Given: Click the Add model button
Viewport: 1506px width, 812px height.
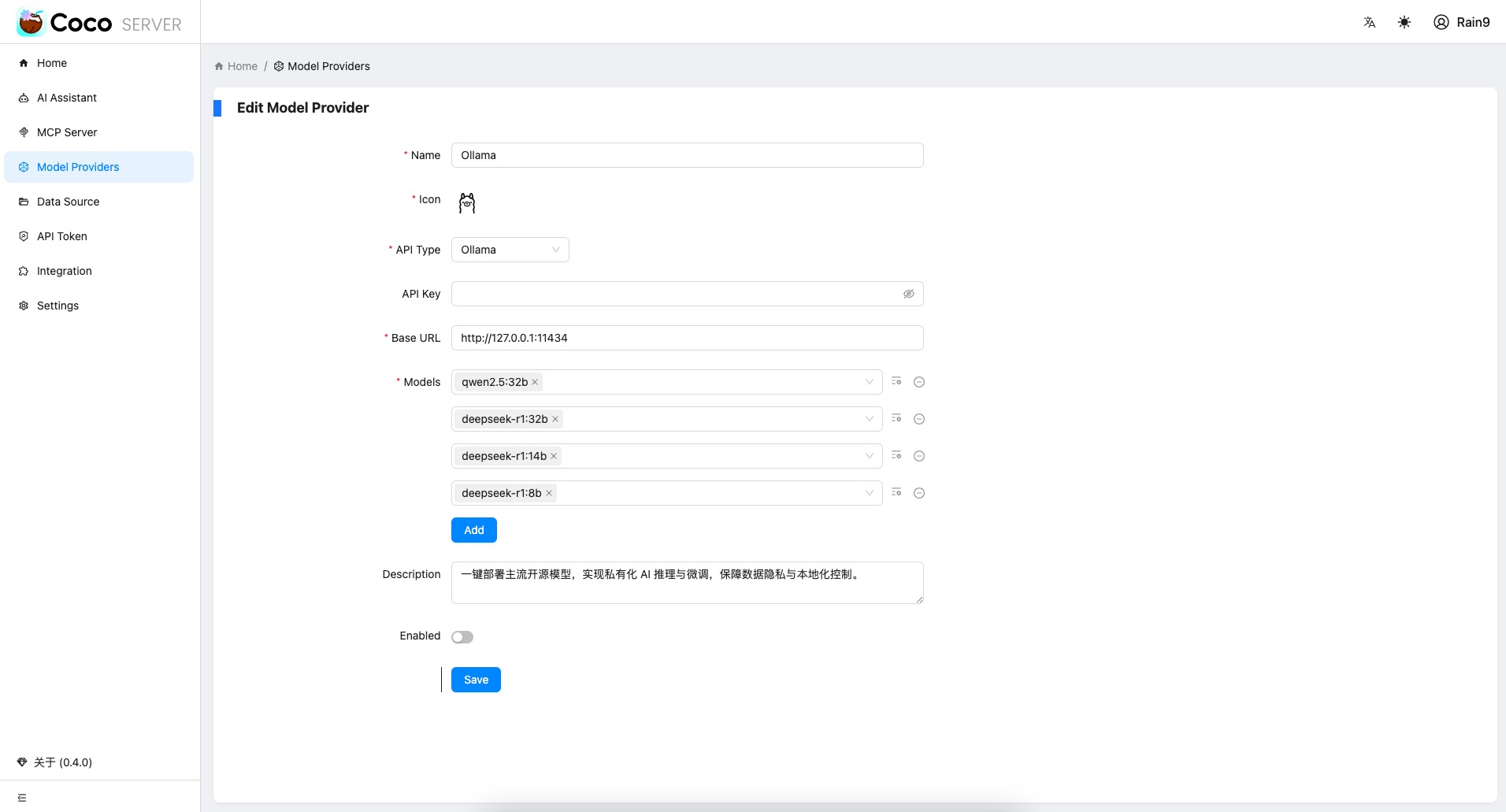Looking at the screenshot, I should pyautogui.click(x=474, y=530).
